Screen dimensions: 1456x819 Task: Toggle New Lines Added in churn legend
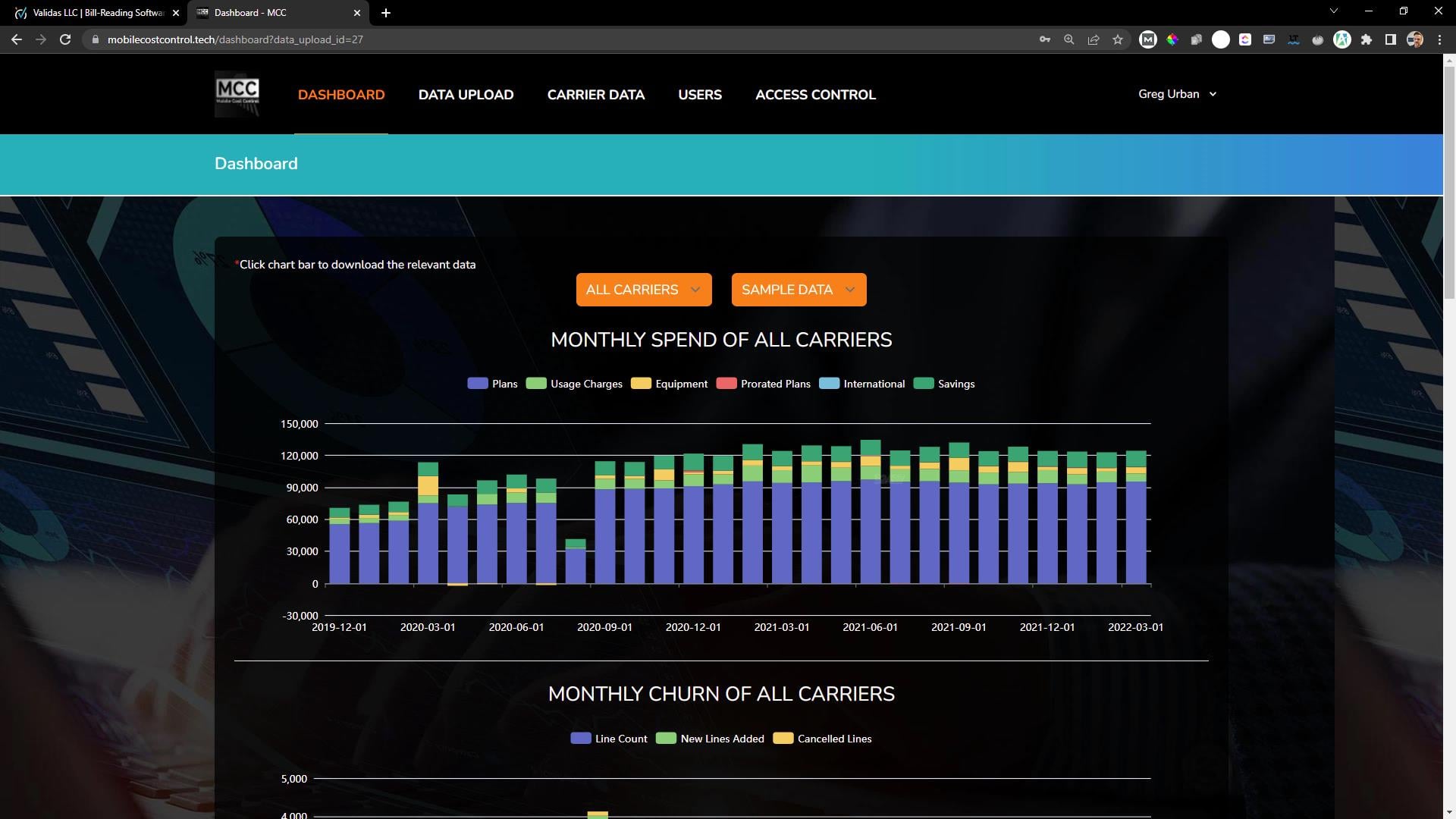tap(710, 739)
